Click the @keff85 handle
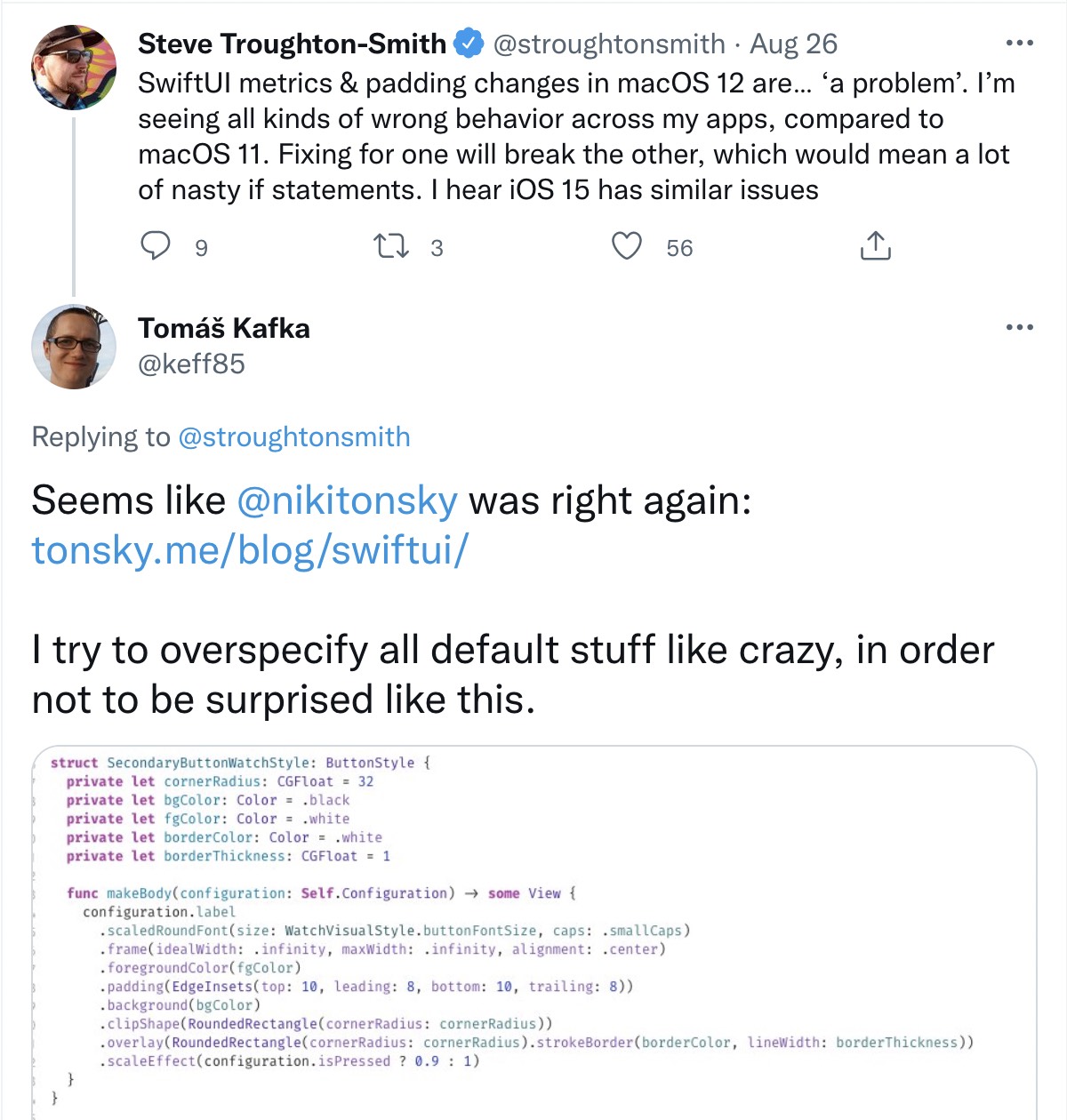 click(x=191, y=364)
